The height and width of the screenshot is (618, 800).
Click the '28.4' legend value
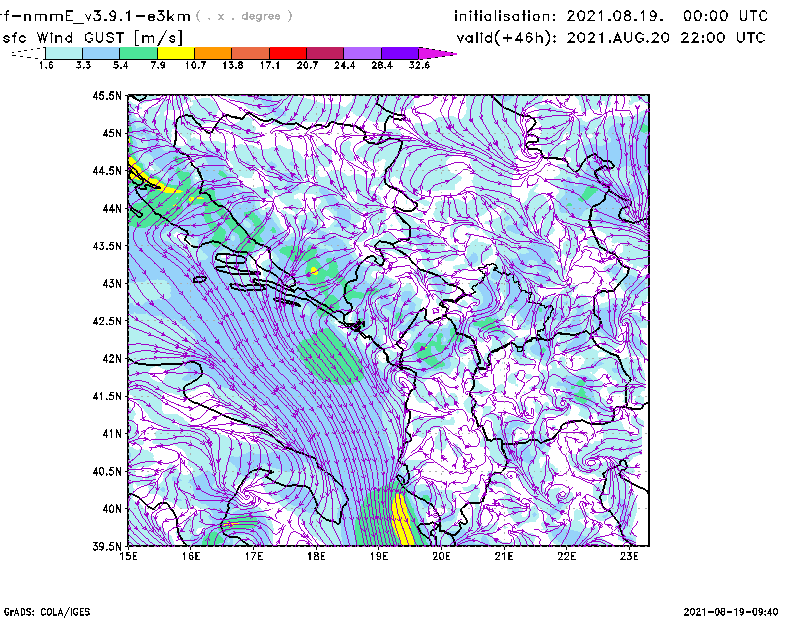click(382, 65)
